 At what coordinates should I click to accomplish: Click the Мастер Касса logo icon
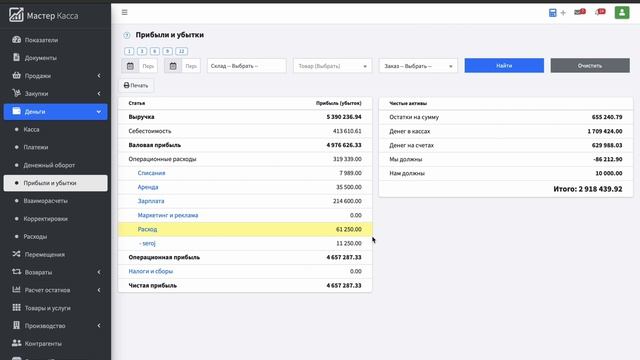(x=16, y=15)
